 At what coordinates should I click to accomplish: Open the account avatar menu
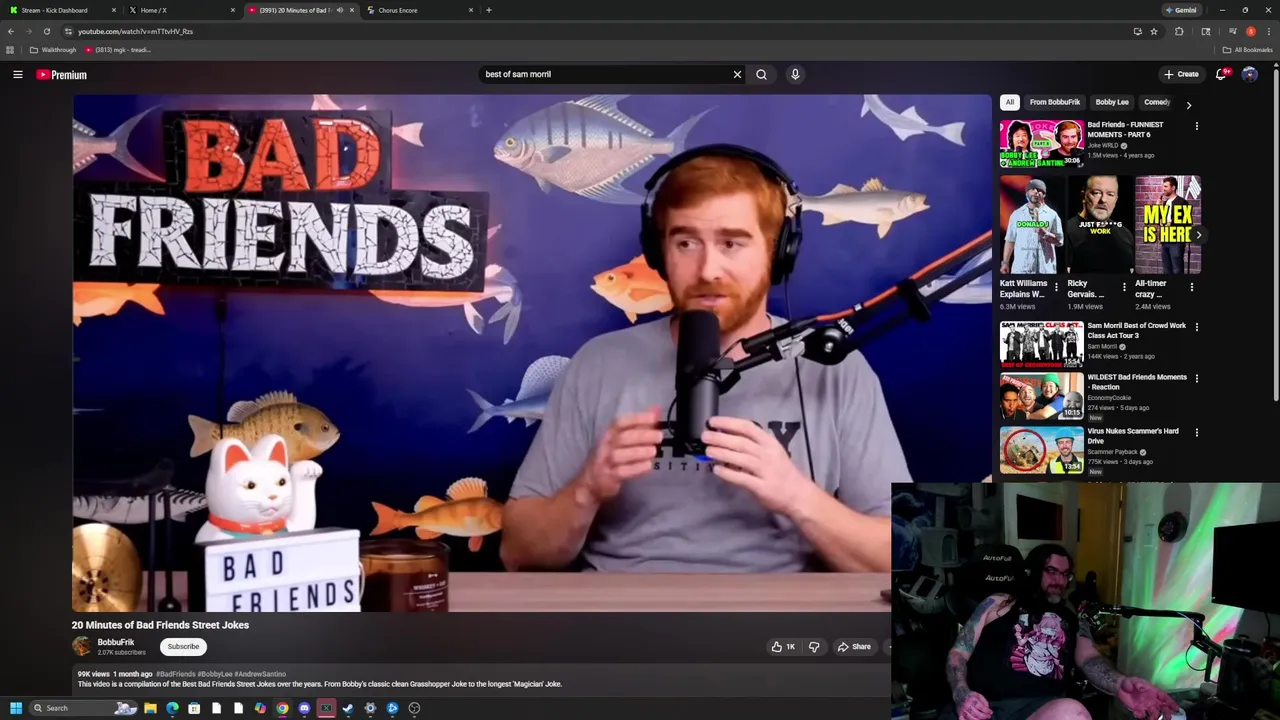point(1249,74)
